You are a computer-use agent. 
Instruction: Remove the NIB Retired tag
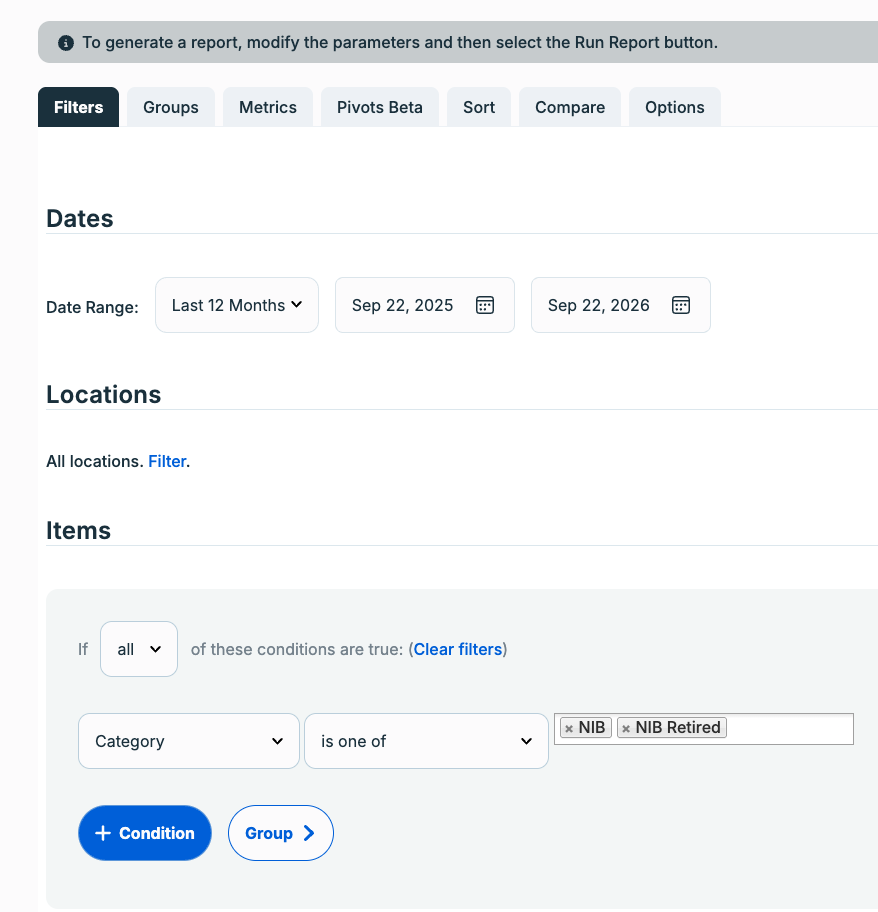pos(626,728)
